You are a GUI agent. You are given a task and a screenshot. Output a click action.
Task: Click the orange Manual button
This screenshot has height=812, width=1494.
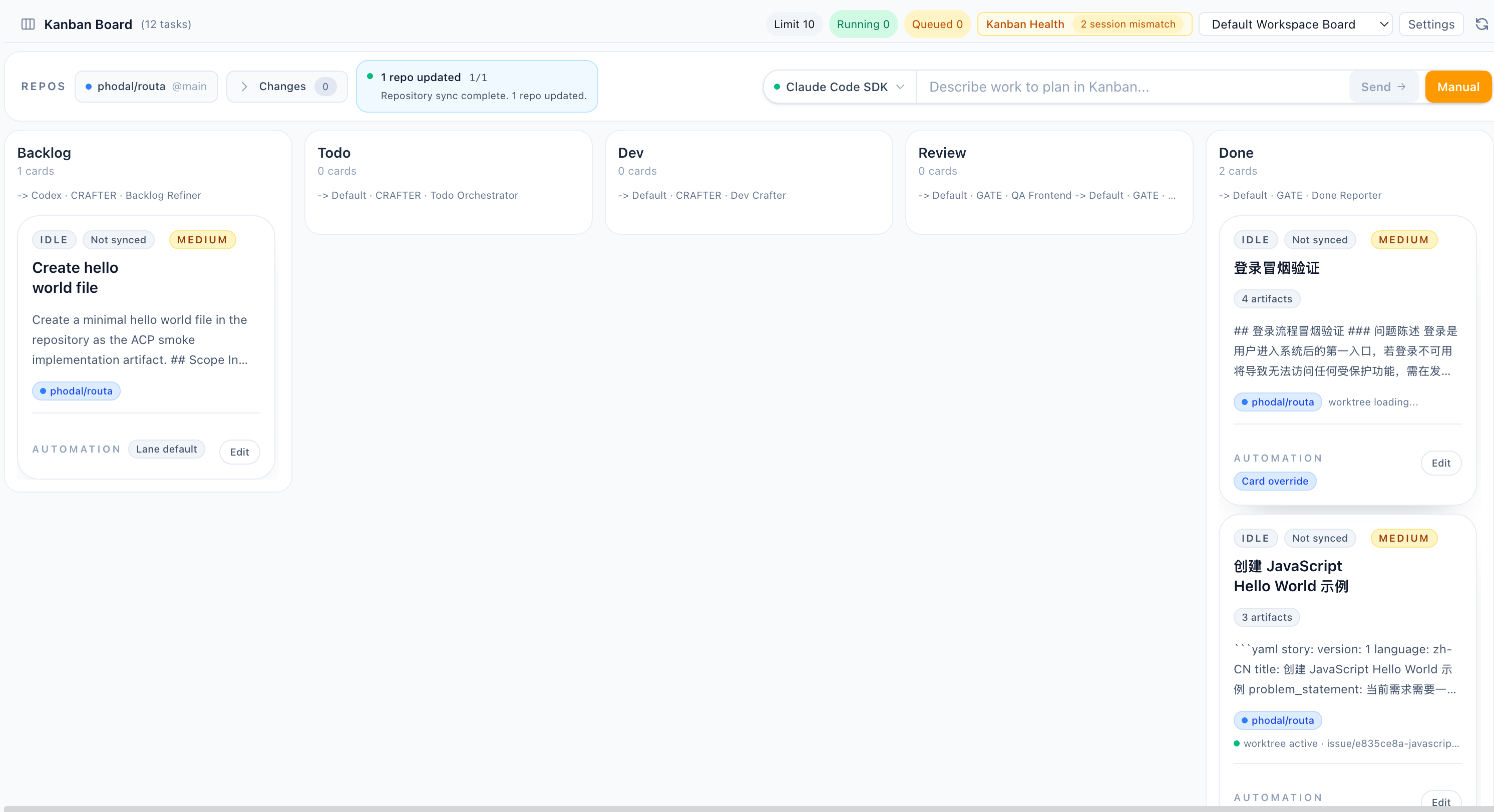tap(1458, 87)
